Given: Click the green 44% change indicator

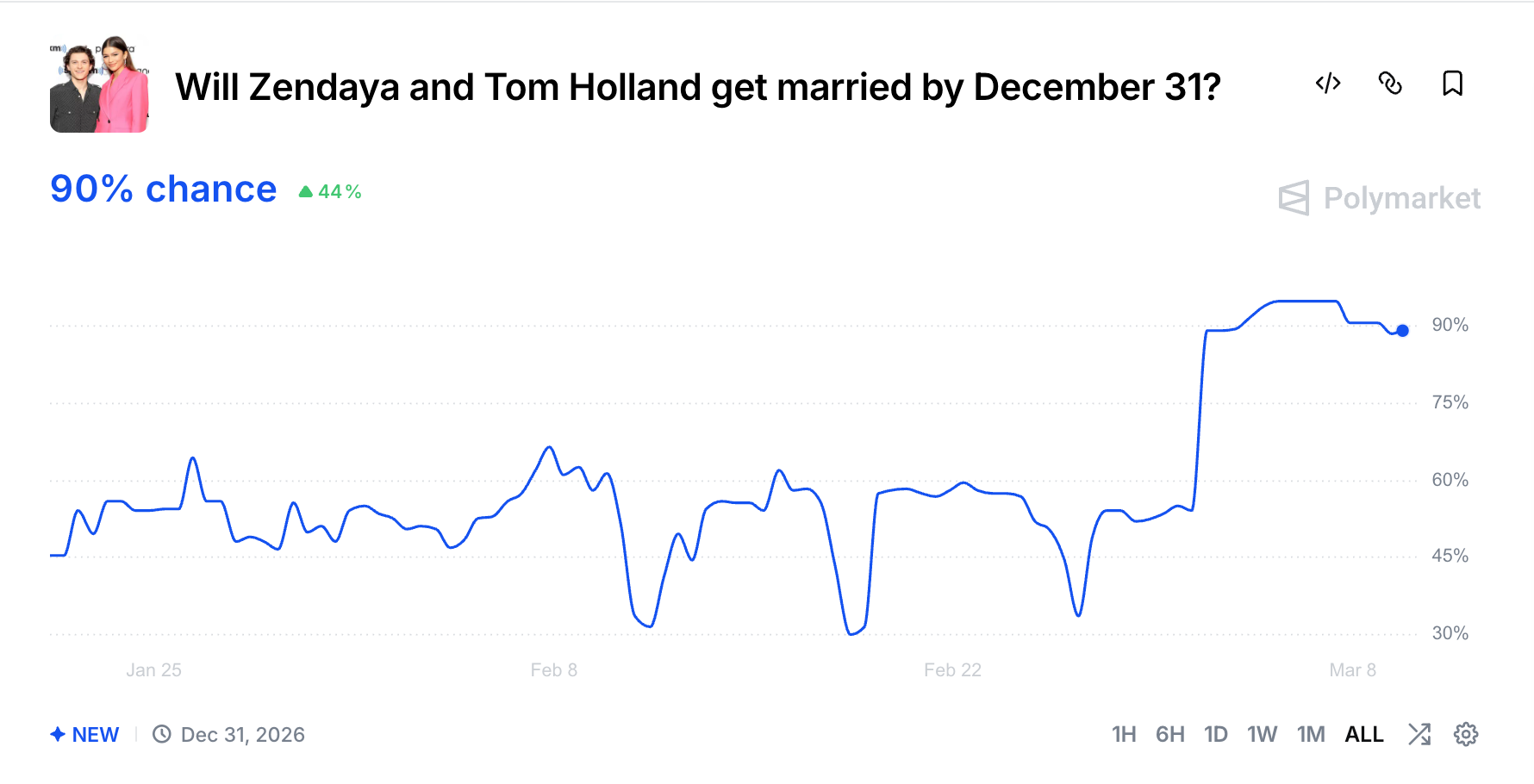Looking at the screenshot, I should coord(330,191).
